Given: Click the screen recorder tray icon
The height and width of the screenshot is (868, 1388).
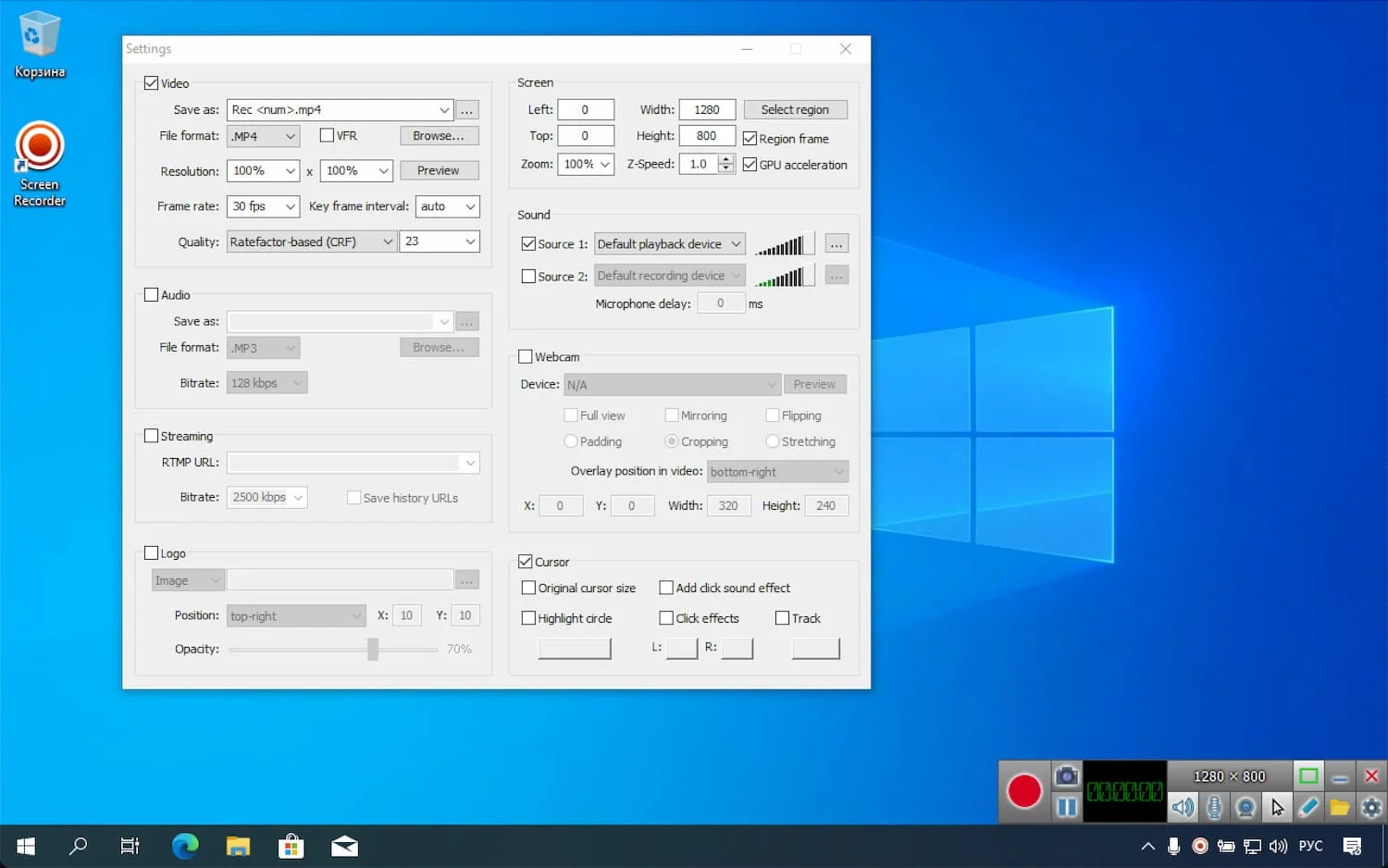Looking at the screenshot, I should click(x=1199, y=846).
